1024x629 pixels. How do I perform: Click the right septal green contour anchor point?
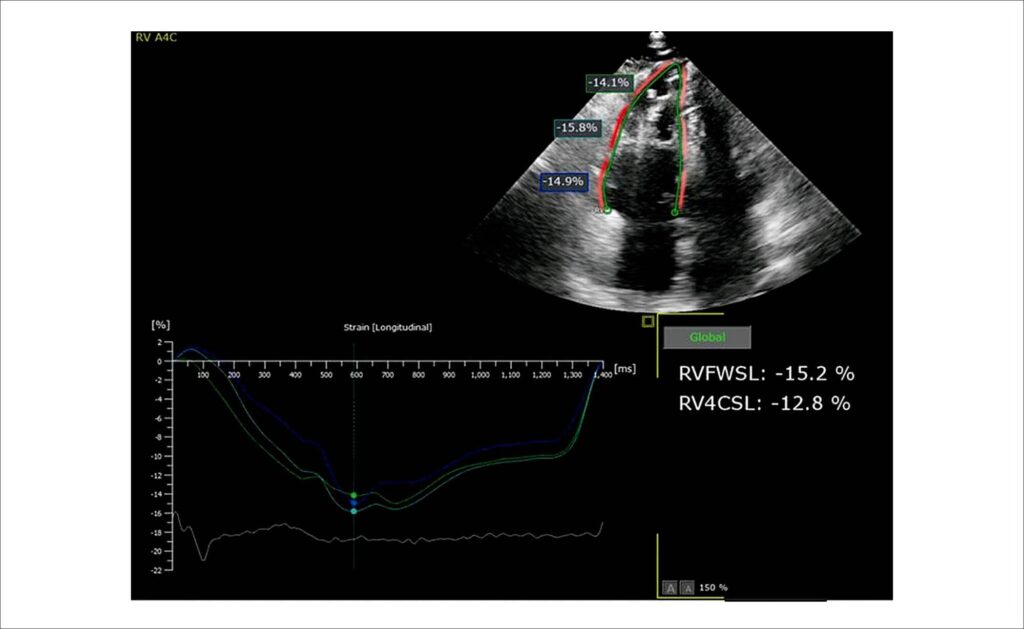click(x=675, y=212)
